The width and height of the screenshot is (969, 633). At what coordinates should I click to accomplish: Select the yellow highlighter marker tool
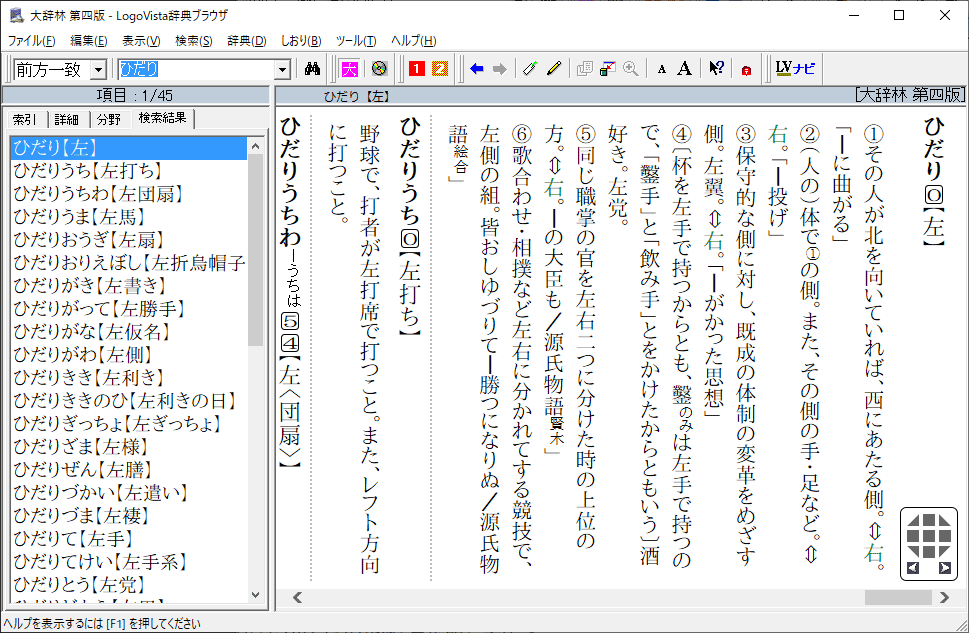pos(554,69)
